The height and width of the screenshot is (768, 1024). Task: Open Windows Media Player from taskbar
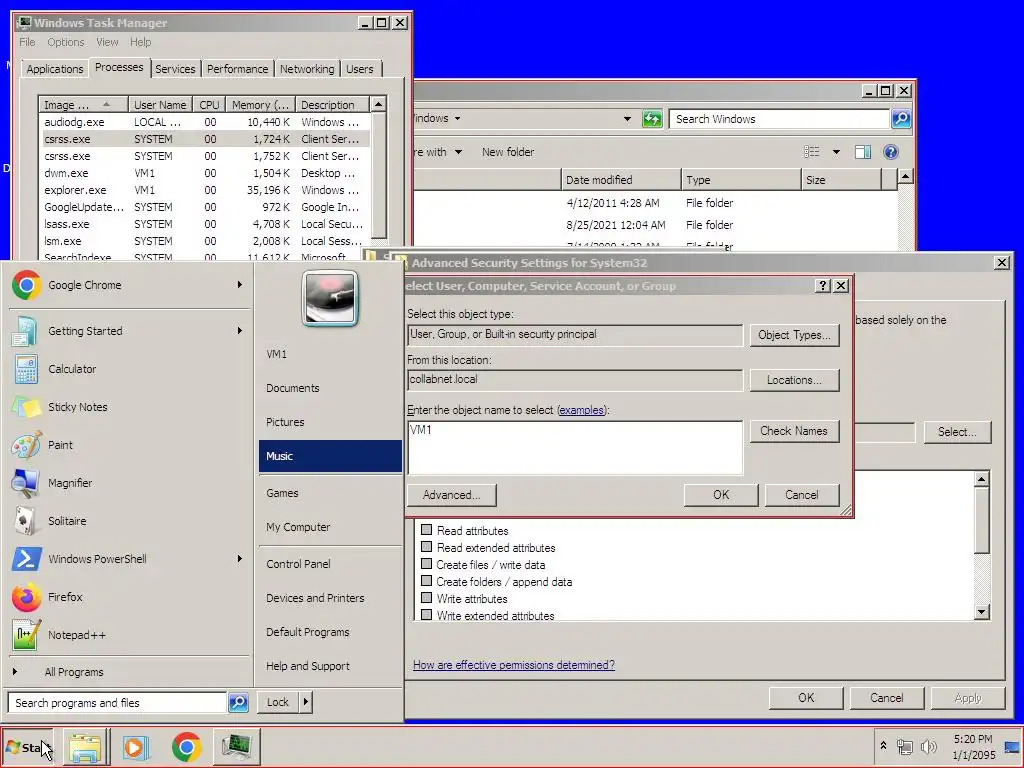[x=136, y=747]
